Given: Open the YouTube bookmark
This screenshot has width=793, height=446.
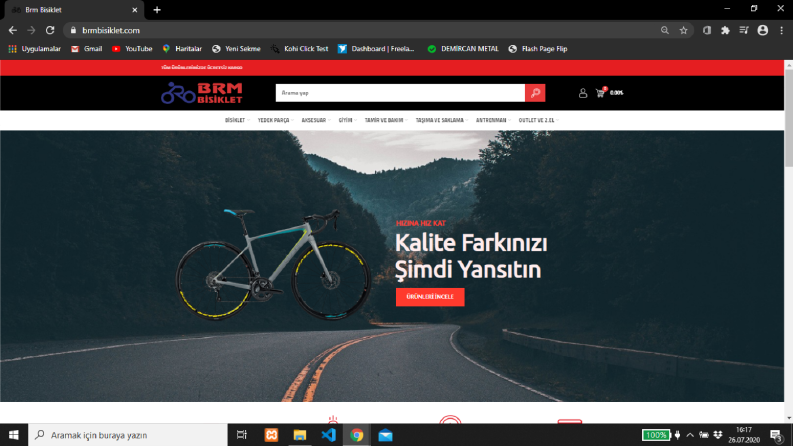Looking at the screenshot, I should pos(132,49).
